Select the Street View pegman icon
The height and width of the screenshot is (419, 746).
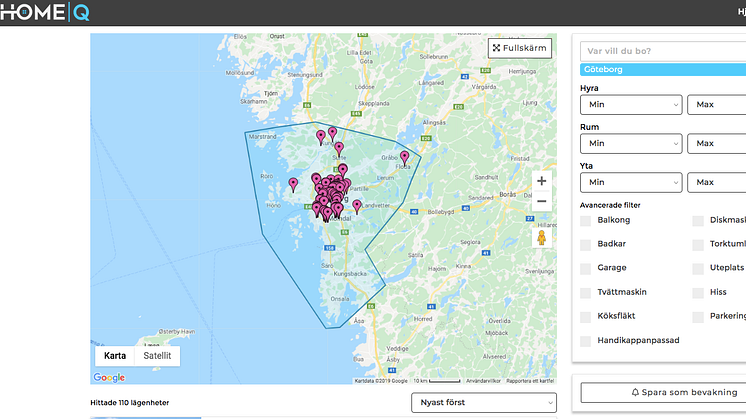pyautogui.click(x=541, y=237)
